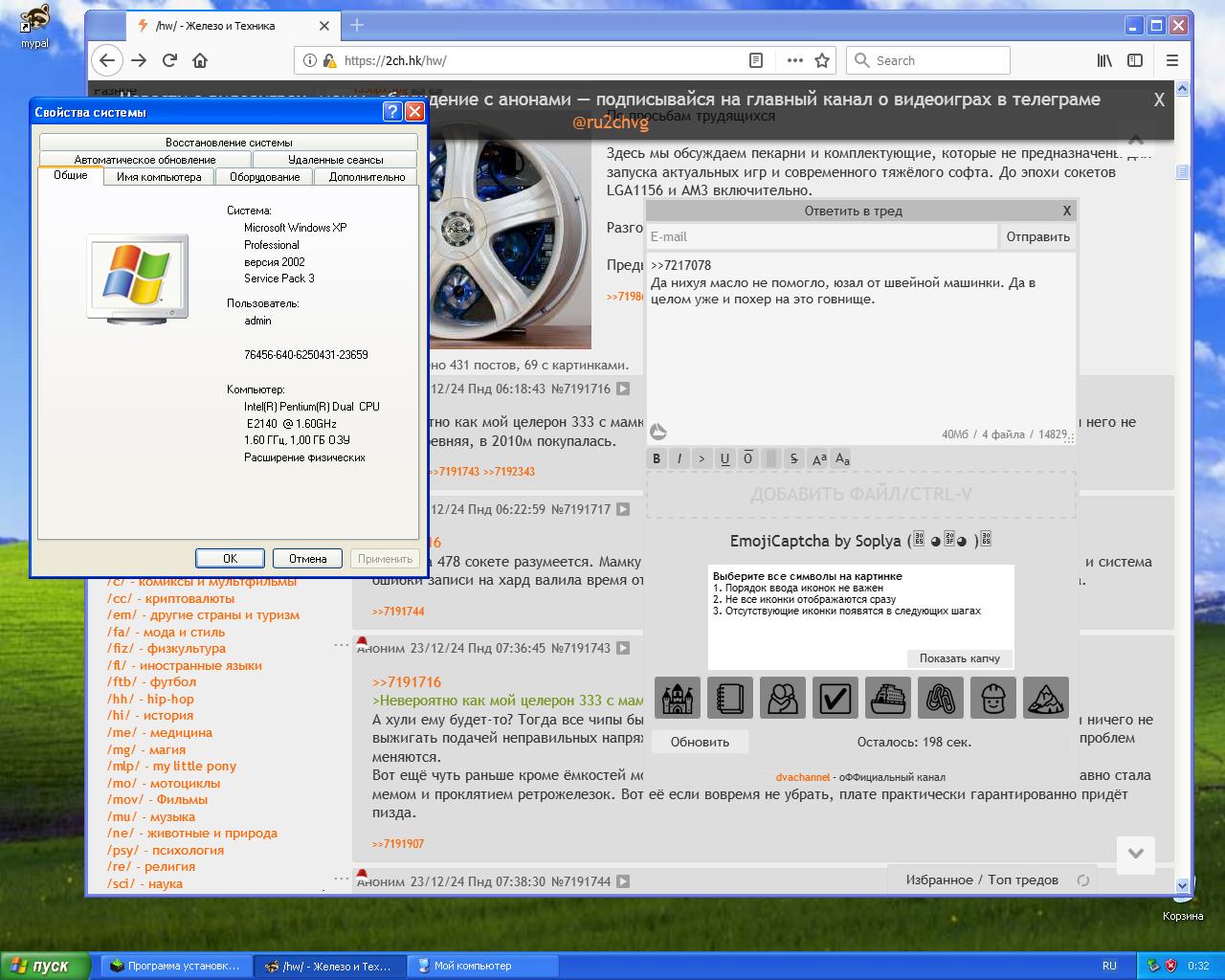Open post menu arrow for №7191743
Screen dimensions: 1225x980
coord(623,648)
